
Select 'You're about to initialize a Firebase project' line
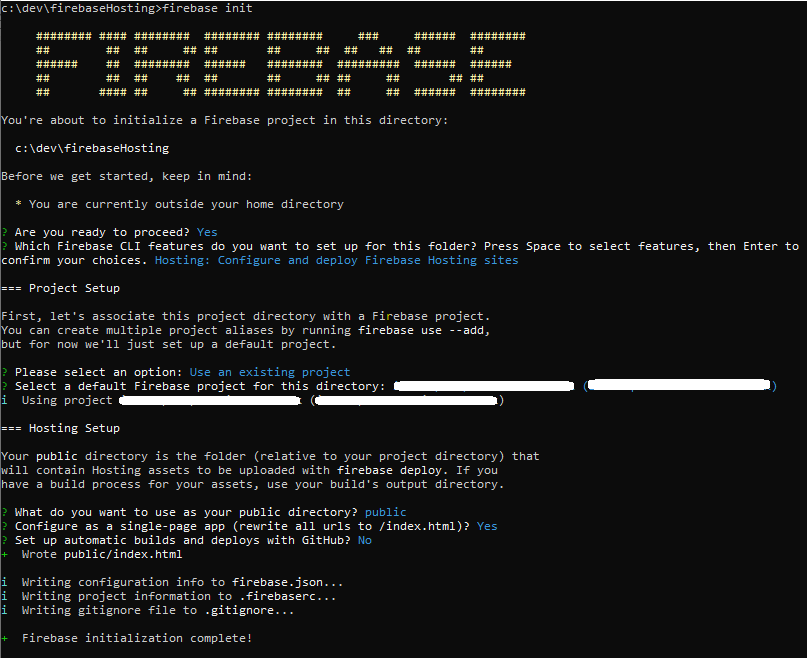pos(225,121)
